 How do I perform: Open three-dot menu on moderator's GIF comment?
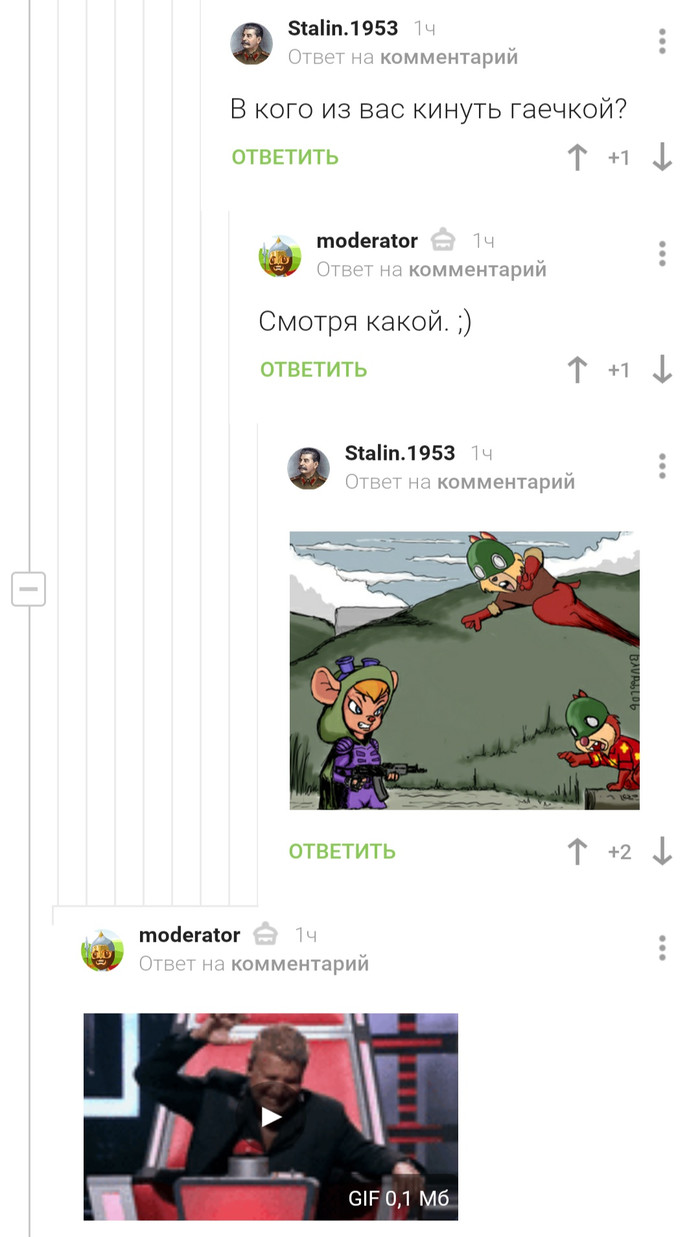[662, 947]
